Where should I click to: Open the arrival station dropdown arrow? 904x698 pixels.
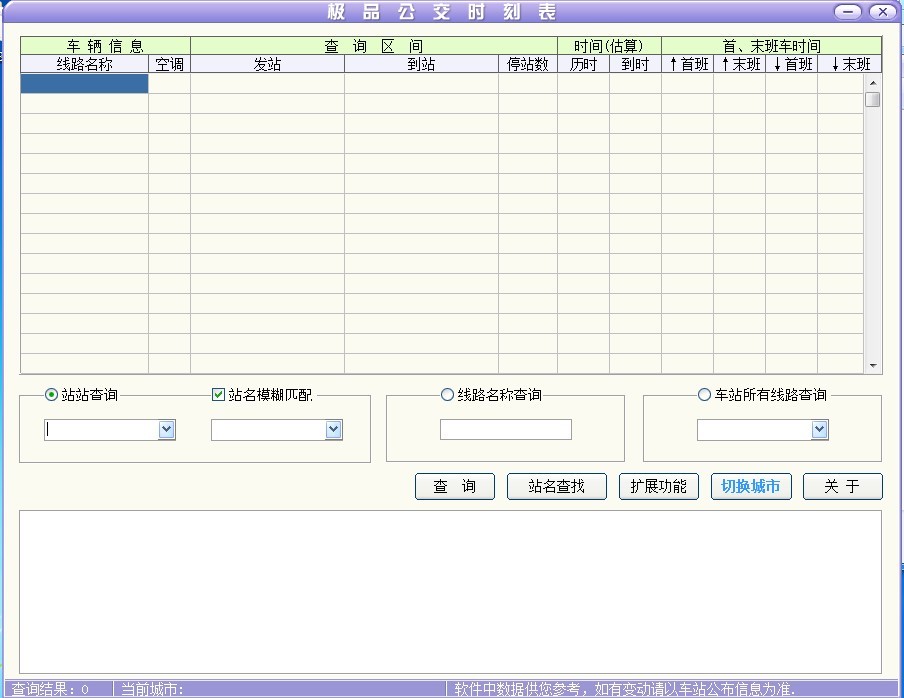(334, 430)
